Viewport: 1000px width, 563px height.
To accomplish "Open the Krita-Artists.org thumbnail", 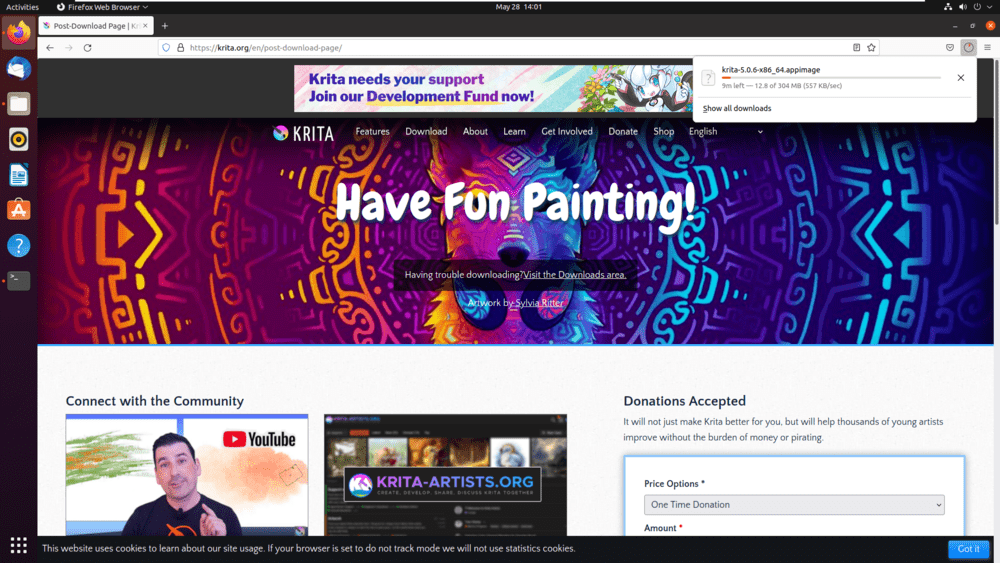I will [x=445, y=475].
